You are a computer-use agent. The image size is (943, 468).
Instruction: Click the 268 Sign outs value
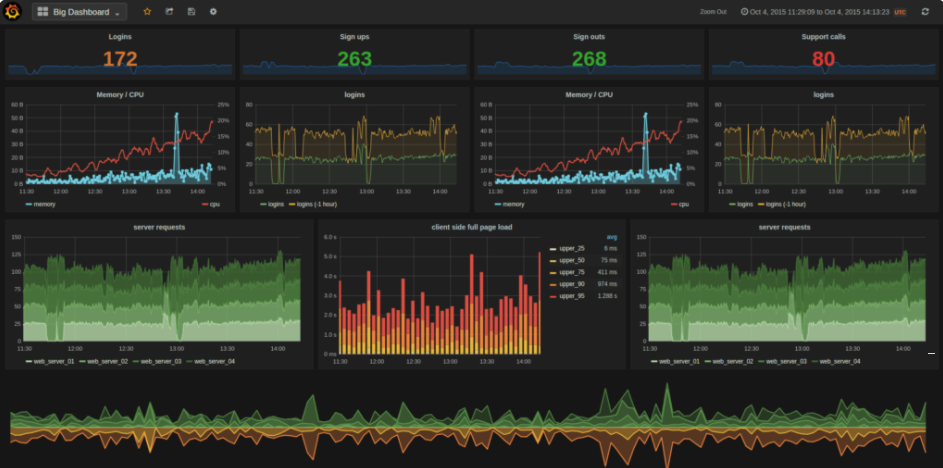click(x=589, y=59)
